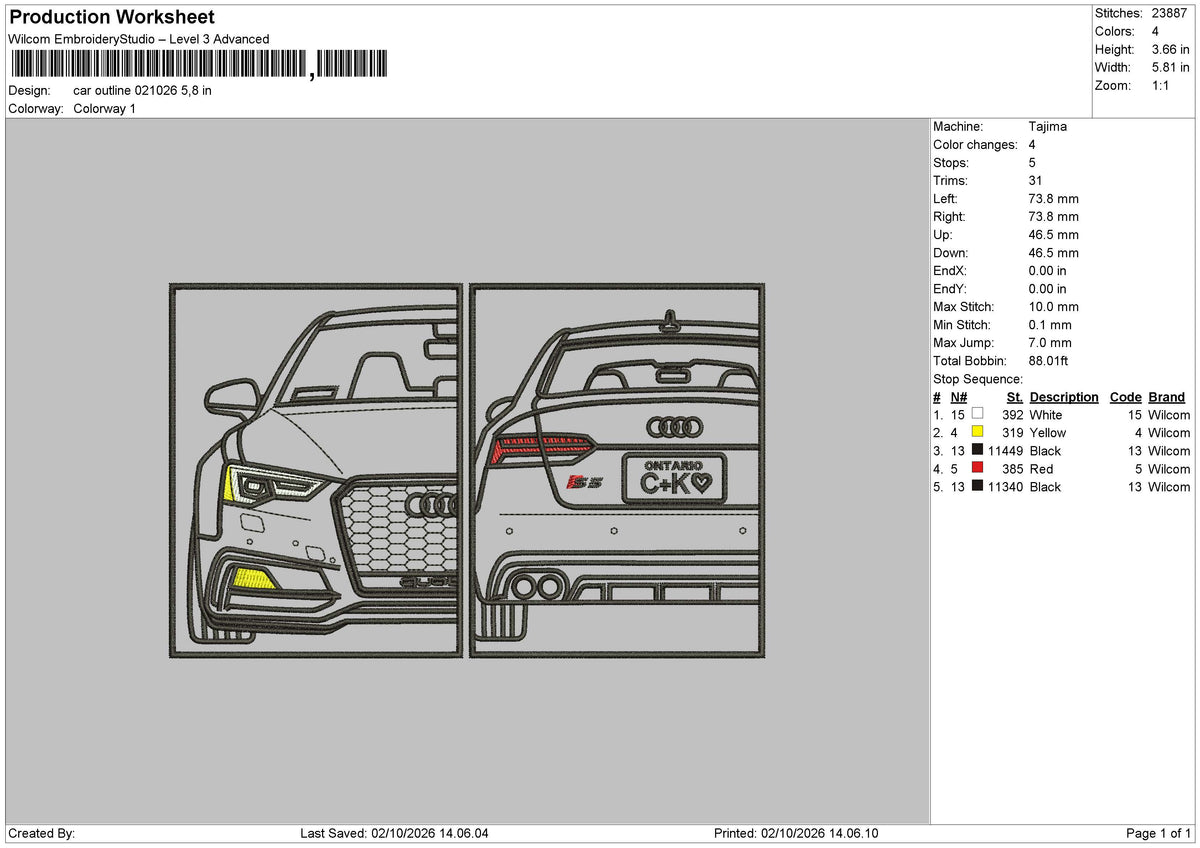Click the 'Right:' label

click(949, 216)
